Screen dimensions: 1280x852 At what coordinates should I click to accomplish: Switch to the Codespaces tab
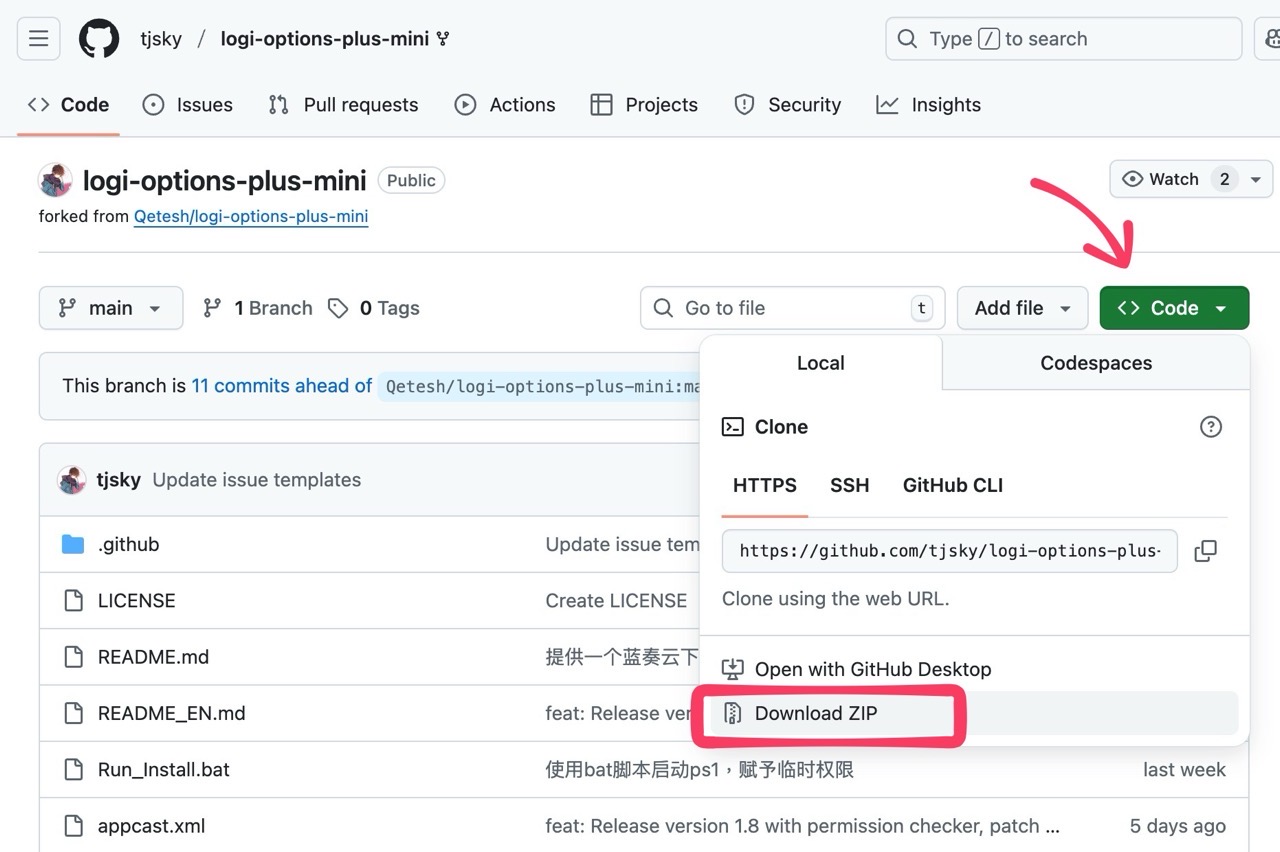[x=1095, y=363]
